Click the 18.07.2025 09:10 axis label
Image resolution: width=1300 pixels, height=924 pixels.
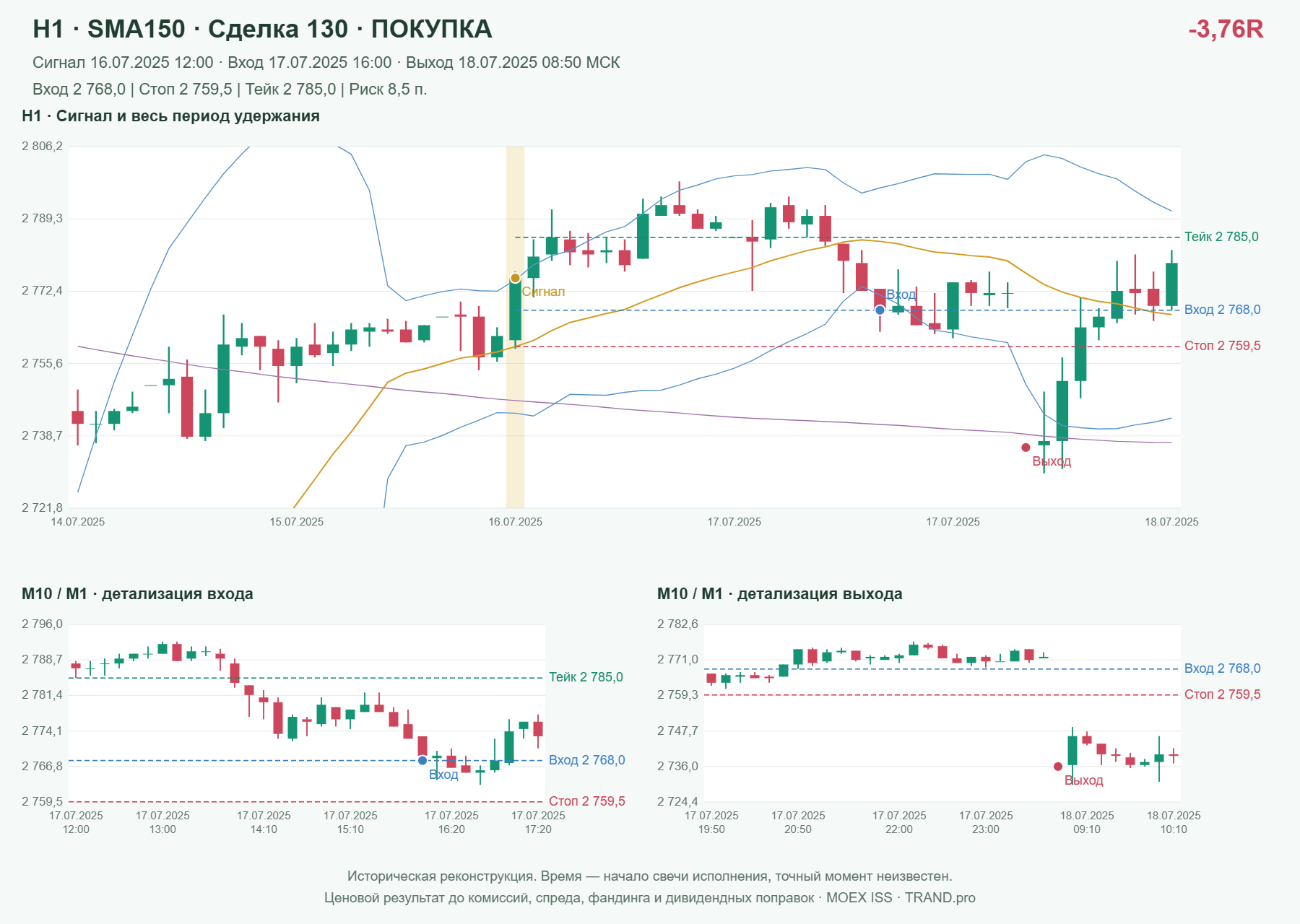1087,822
